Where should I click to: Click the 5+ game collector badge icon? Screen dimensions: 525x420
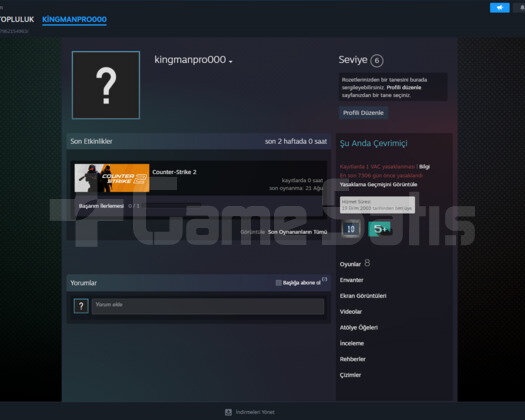pyautogui.click(x=381, y=229)
